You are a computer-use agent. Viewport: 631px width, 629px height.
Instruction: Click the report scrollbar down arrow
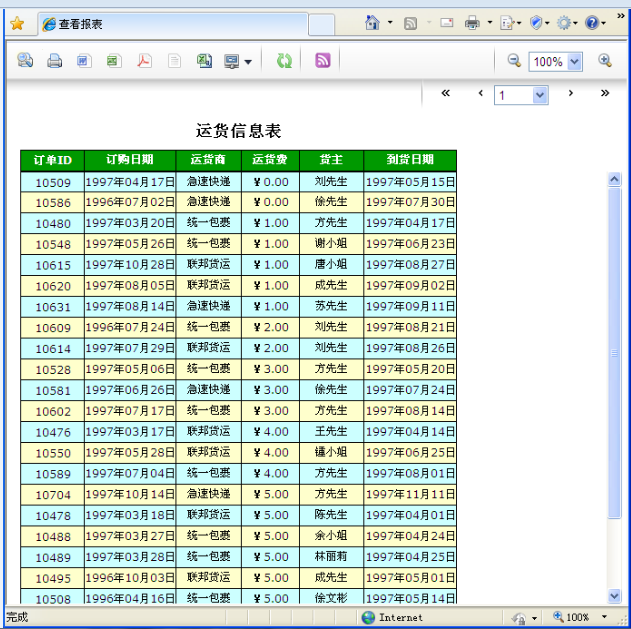[x=614, y=596]
